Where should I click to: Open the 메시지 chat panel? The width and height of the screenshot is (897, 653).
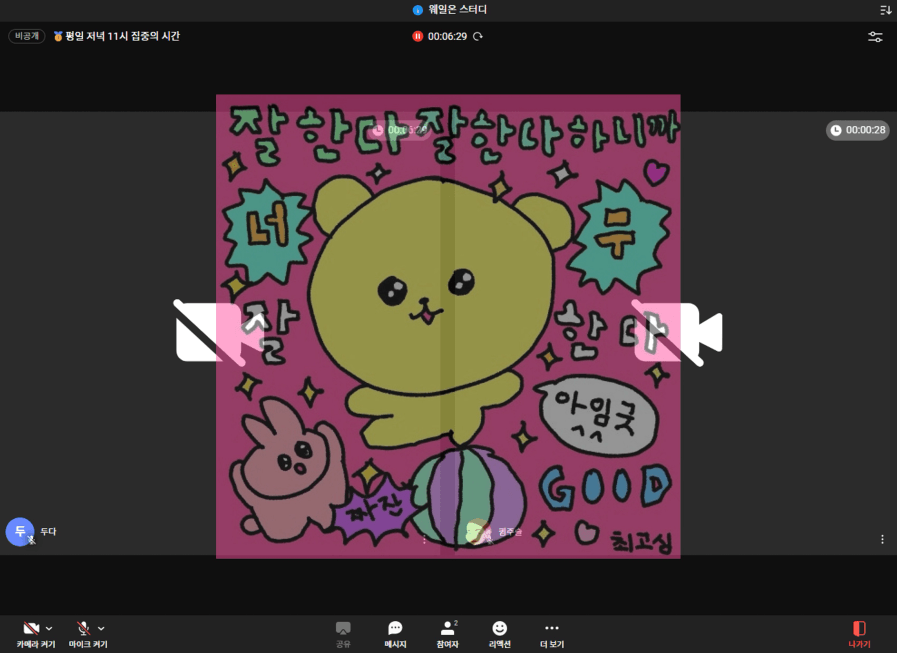(x=395, y=633)
